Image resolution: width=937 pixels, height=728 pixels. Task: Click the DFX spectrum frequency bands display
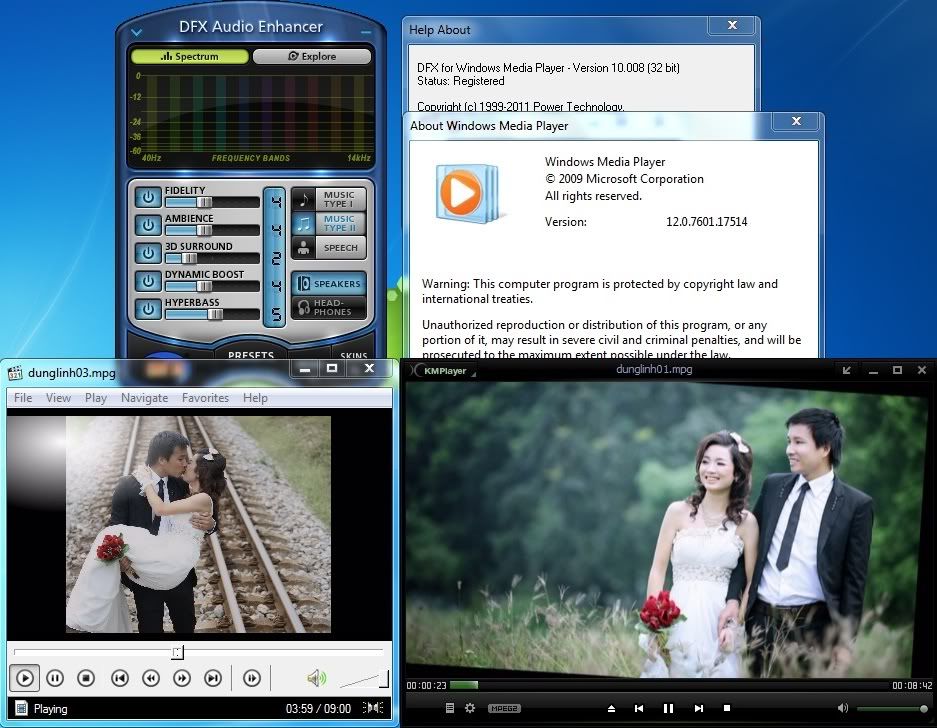[251, 117]
